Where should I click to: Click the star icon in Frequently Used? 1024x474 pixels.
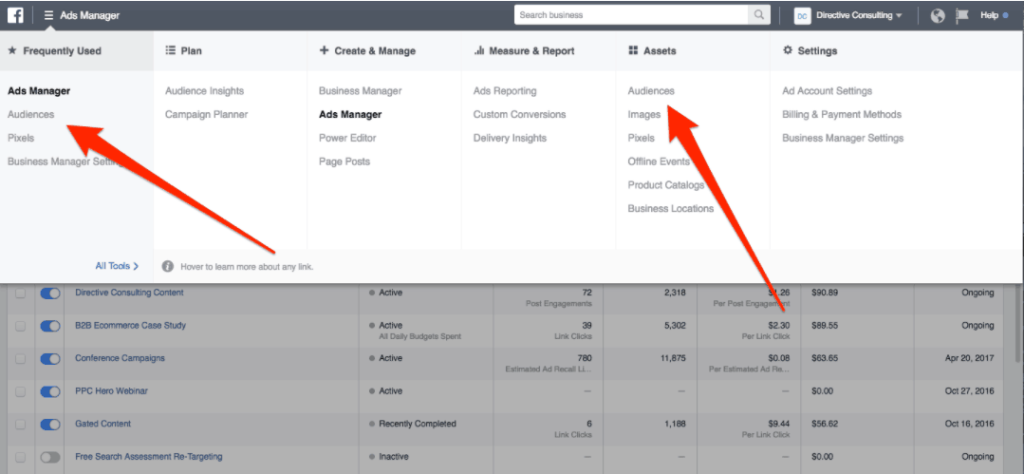tap(12, 50)
